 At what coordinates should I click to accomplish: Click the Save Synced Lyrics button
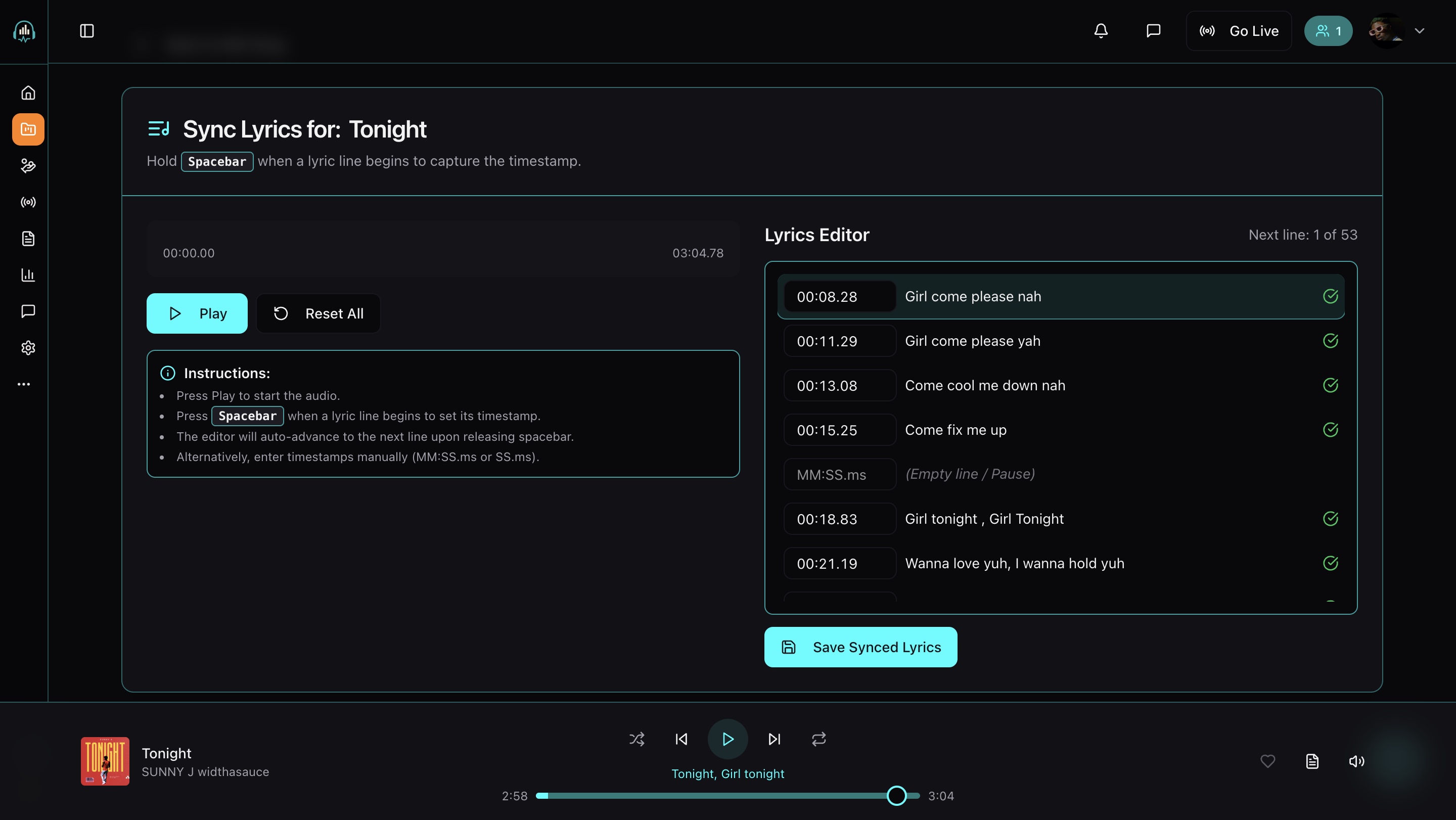[x=859, y=647]
